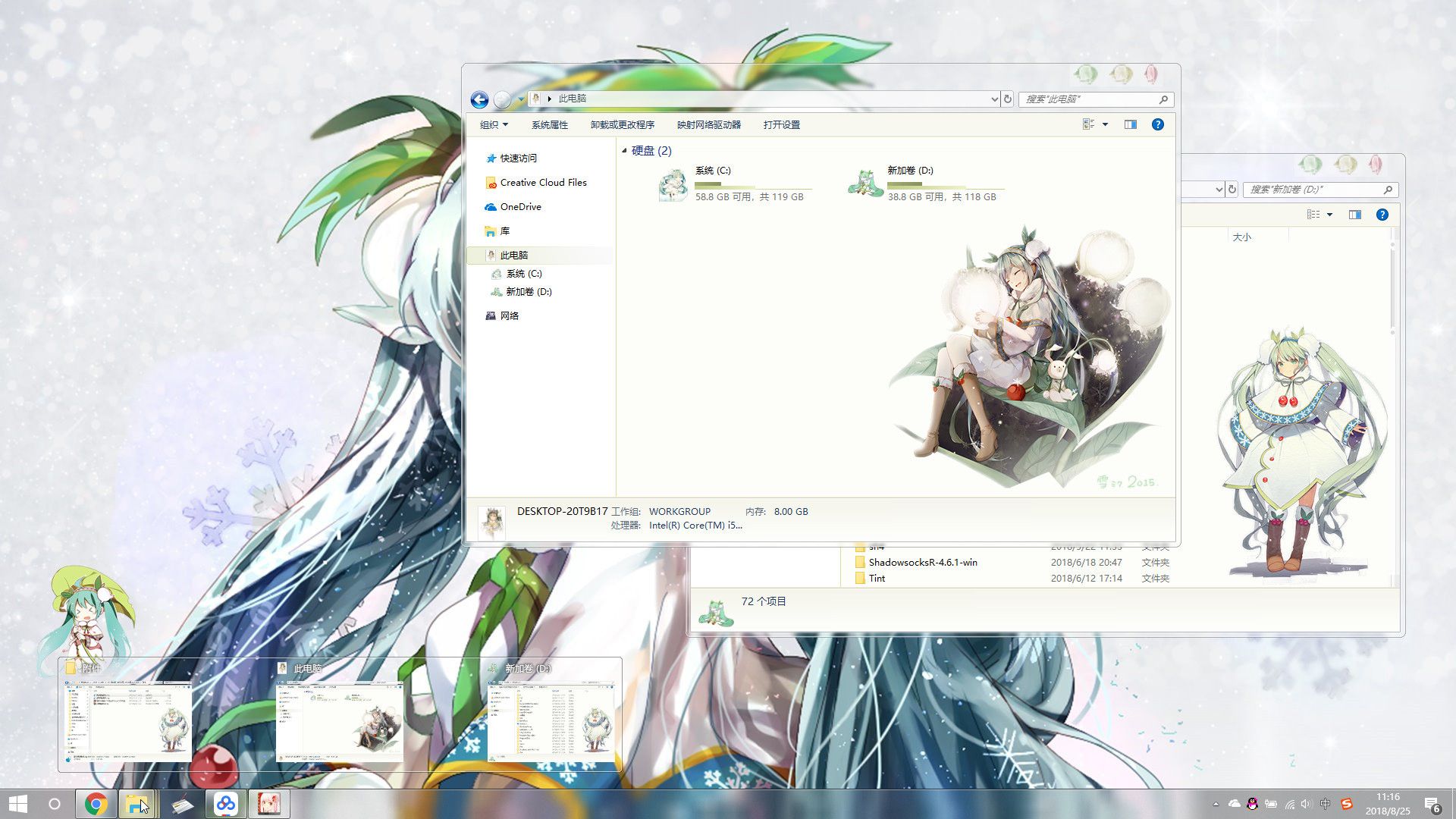The image size is (1456, 819).
Task: Open Windows Start menu
Action: (x=17, y=804)
